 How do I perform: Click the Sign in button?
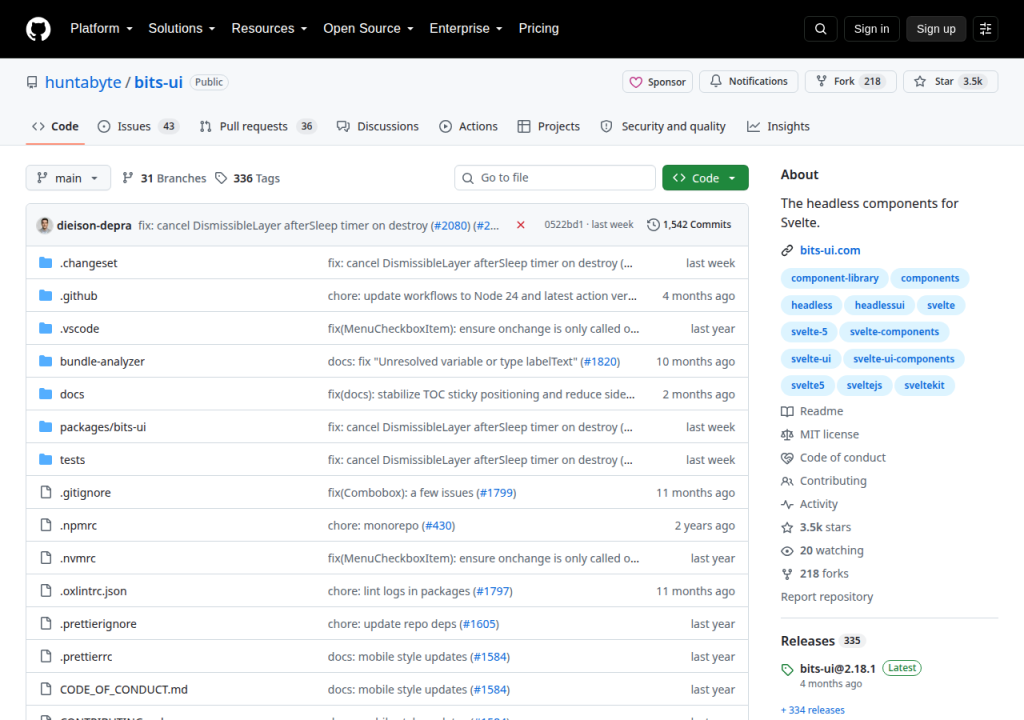point(871,29)
